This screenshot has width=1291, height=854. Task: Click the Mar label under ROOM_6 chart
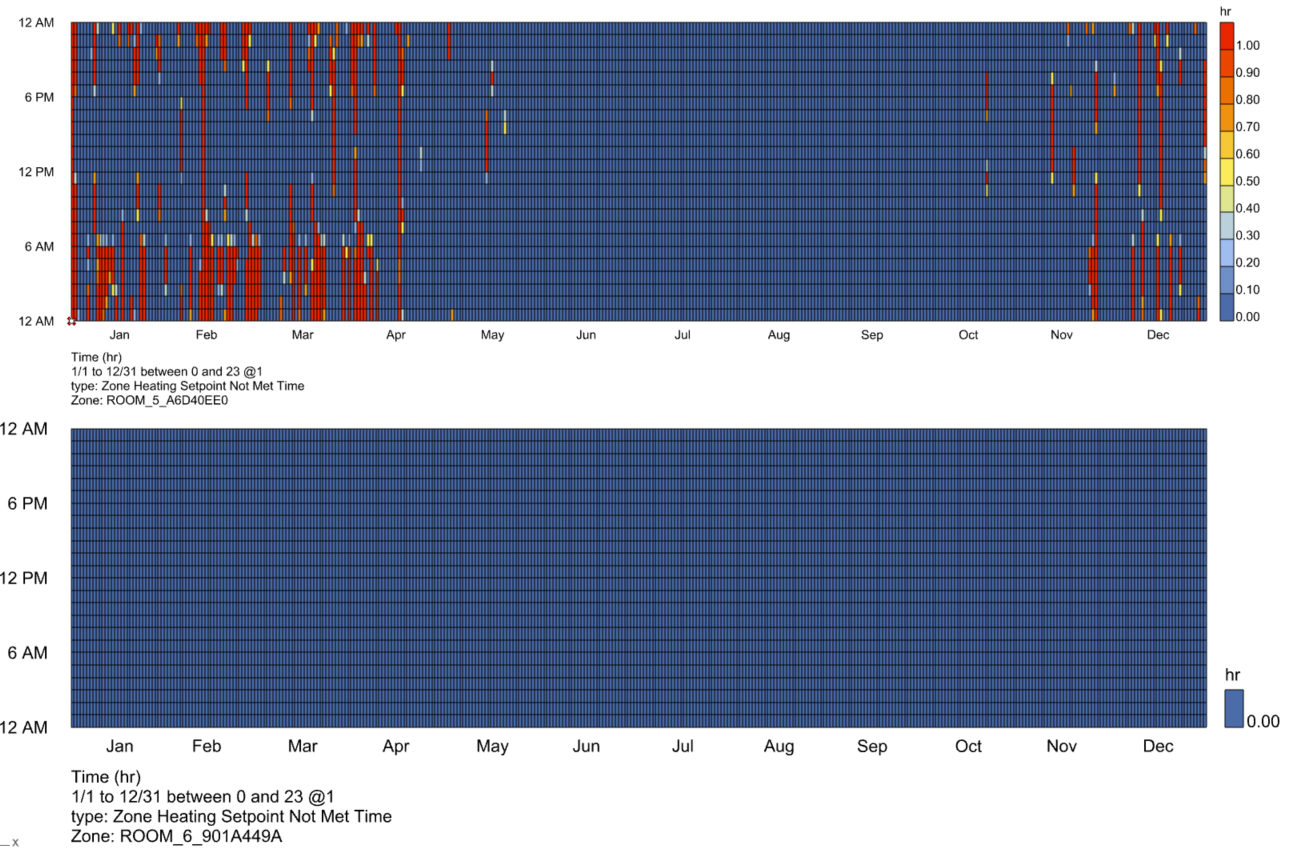coord(302,746)
